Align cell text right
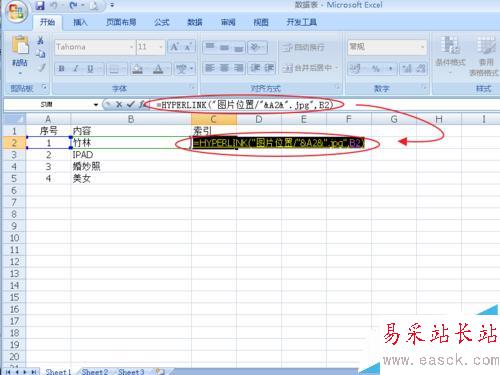 click(239, 69)
